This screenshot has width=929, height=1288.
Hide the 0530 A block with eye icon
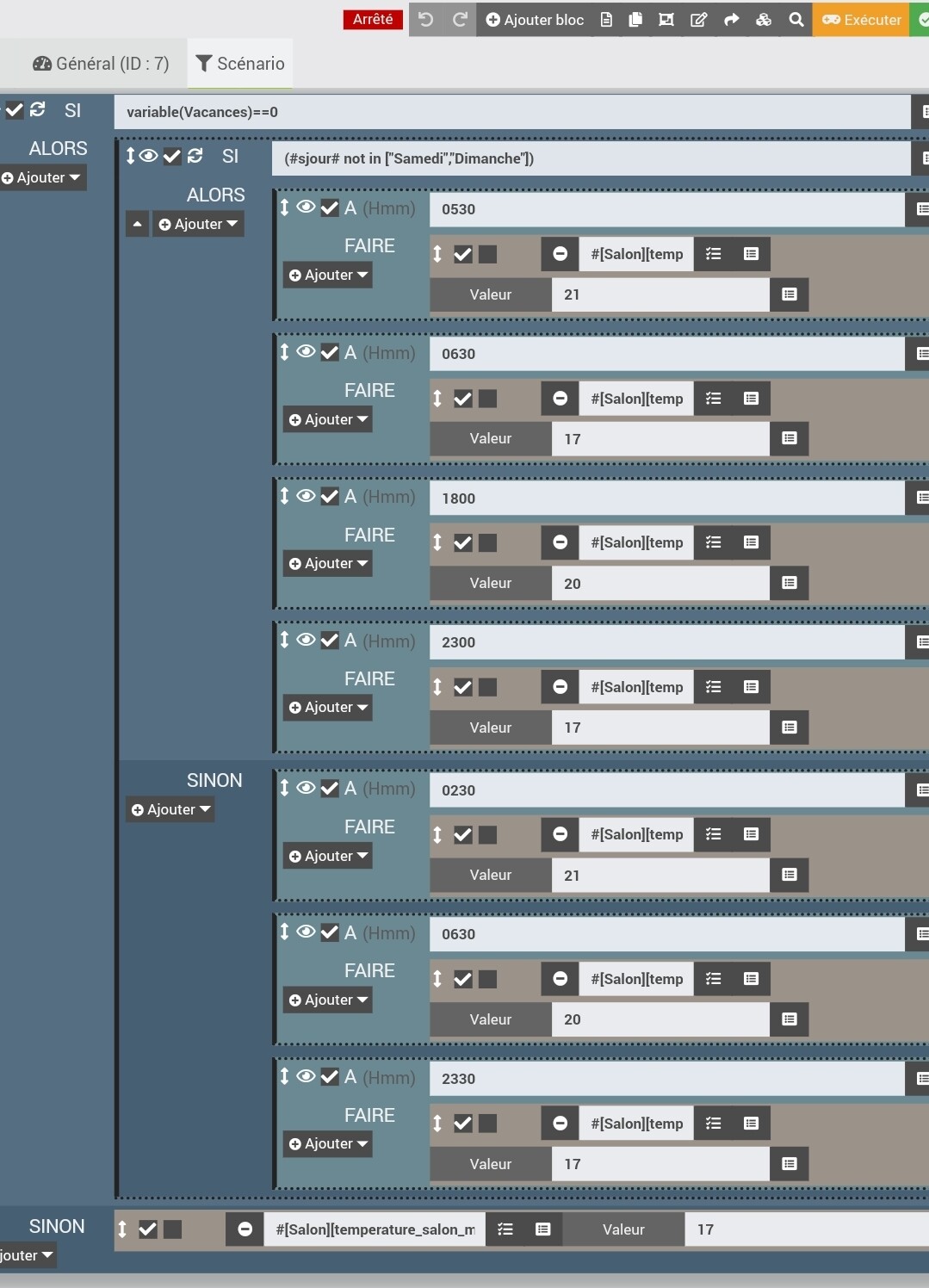click(306, 207)
